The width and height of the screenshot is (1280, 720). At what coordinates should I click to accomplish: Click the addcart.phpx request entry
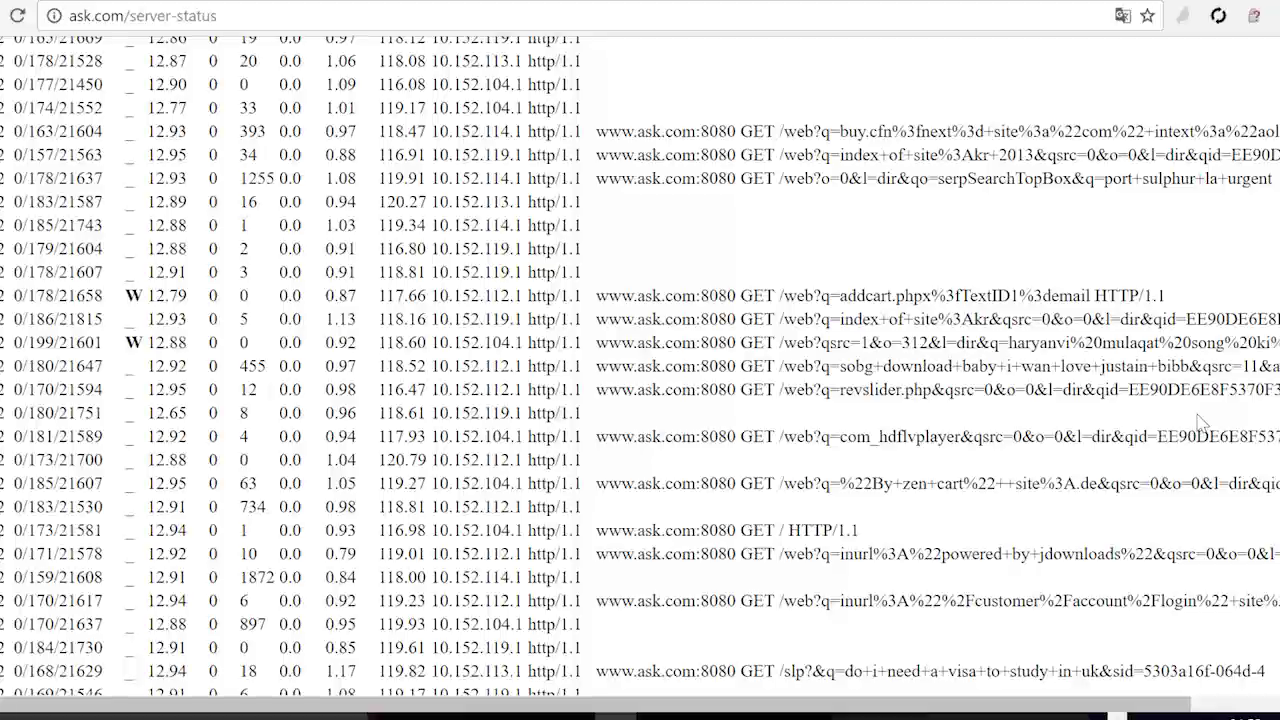point(880,296)
